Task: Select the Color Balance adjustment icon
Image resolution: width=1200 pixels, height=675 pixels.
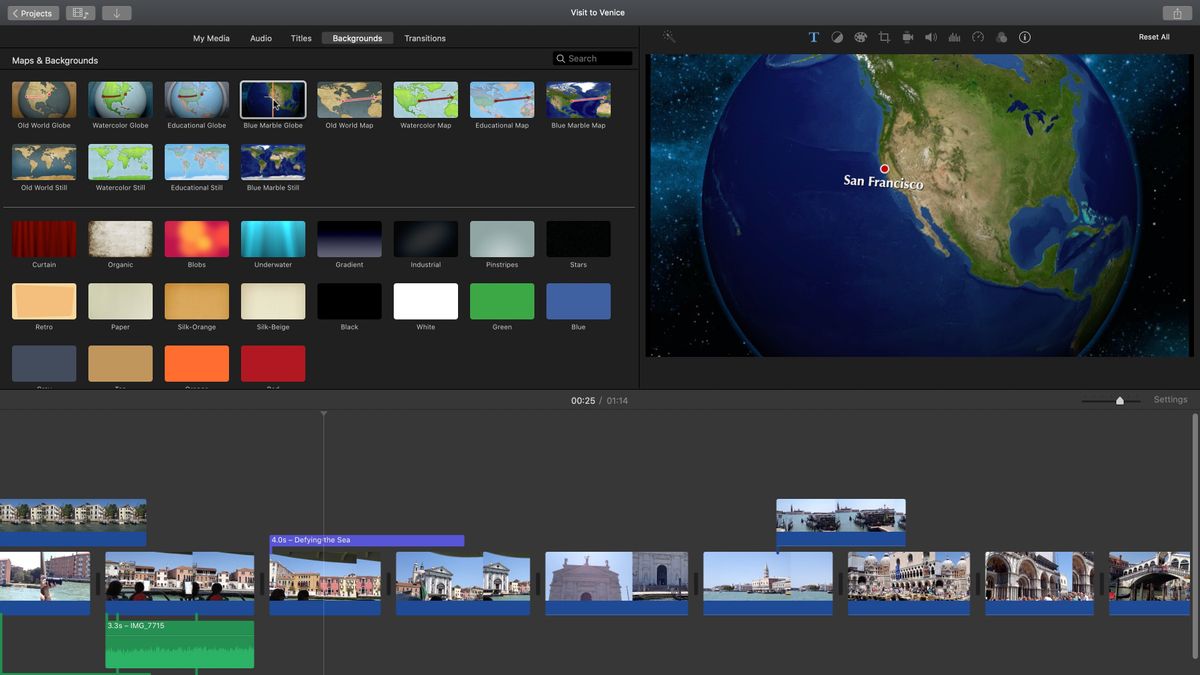Action: click(x=837, y=37)
